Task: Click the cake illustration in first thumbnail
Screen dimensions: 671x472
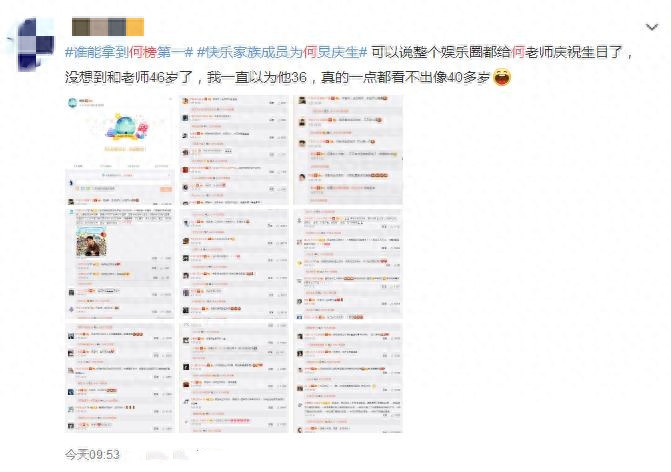Action: tap(126, 127)
